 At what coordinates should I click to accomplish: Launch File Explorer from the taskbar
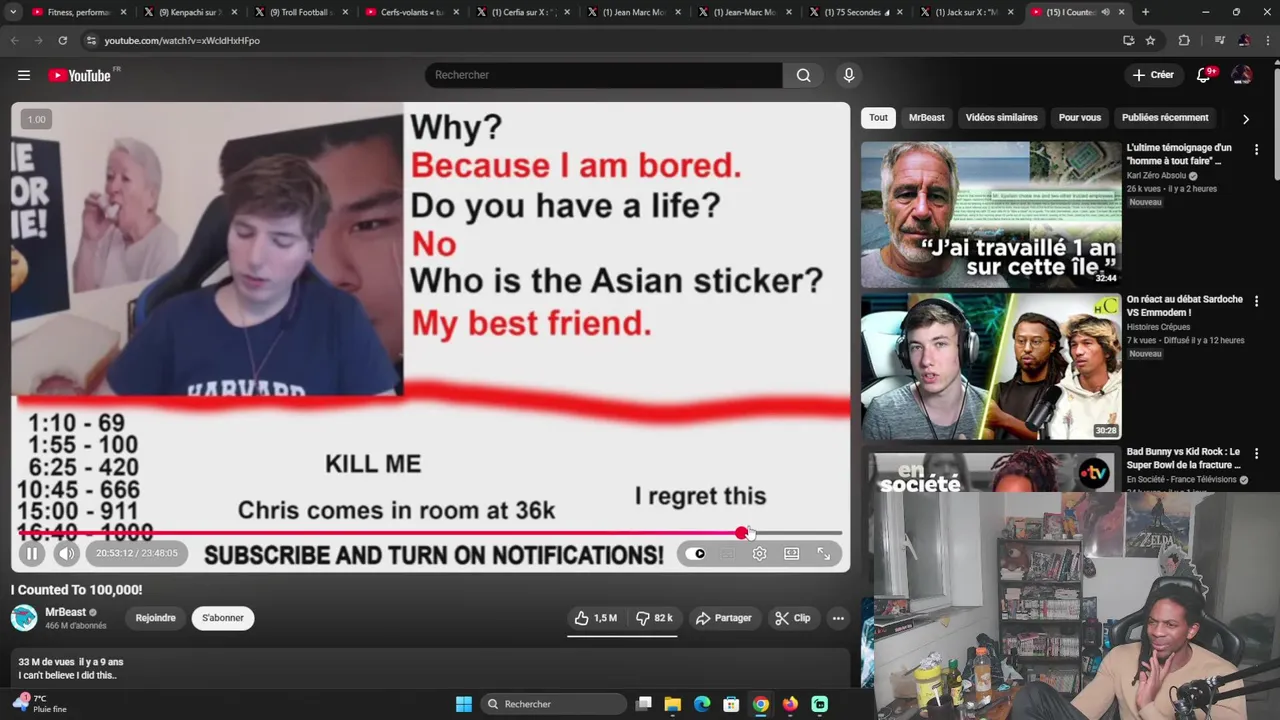pos(672,704)
